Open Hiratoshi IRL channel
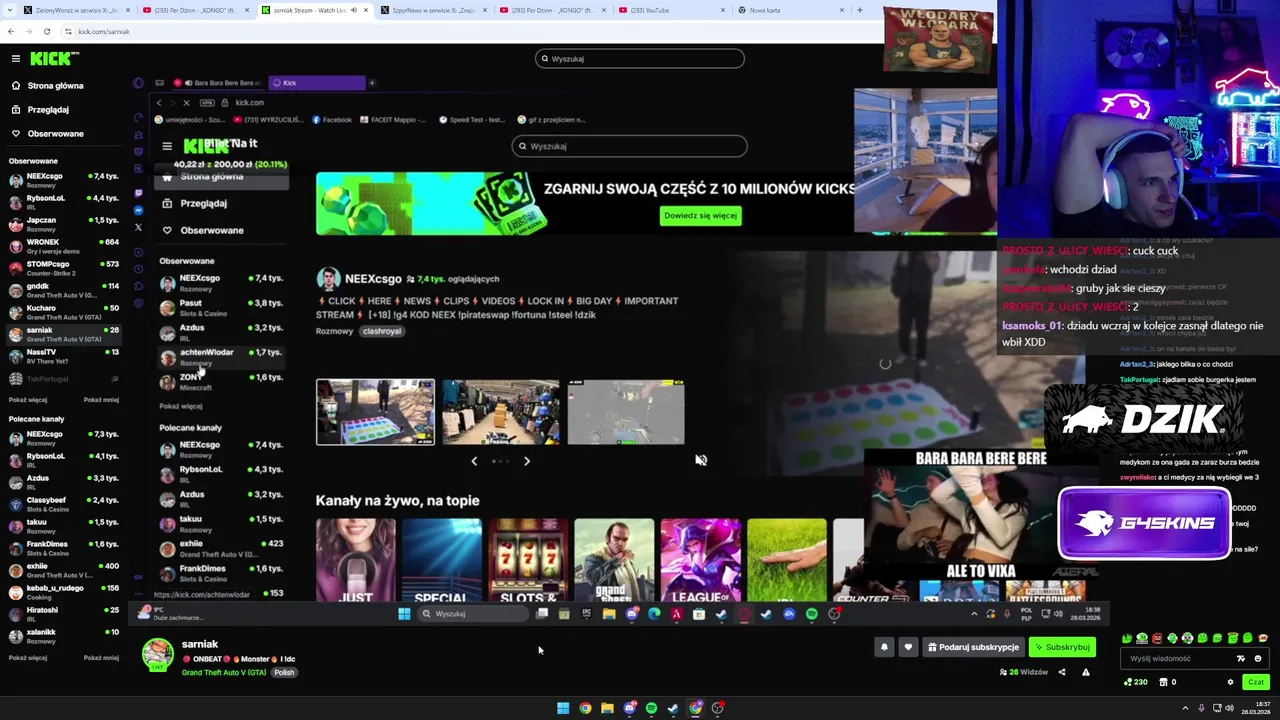 coord(63,614)
